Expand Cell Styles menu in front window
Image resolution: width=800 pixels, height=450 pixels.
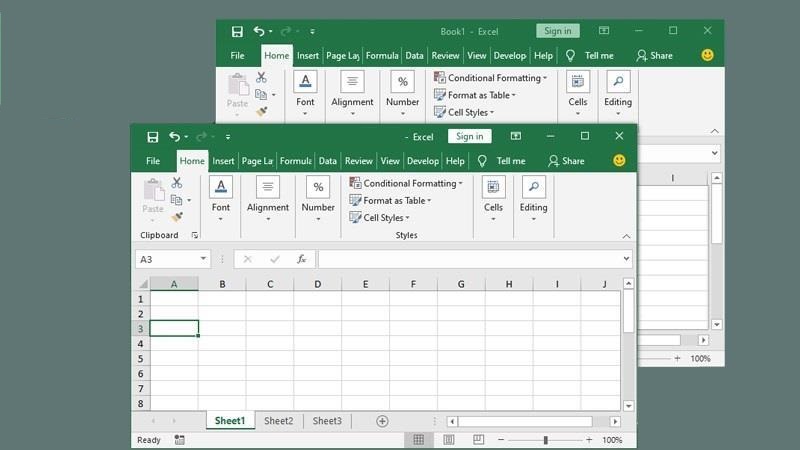(x=380, y=218)
